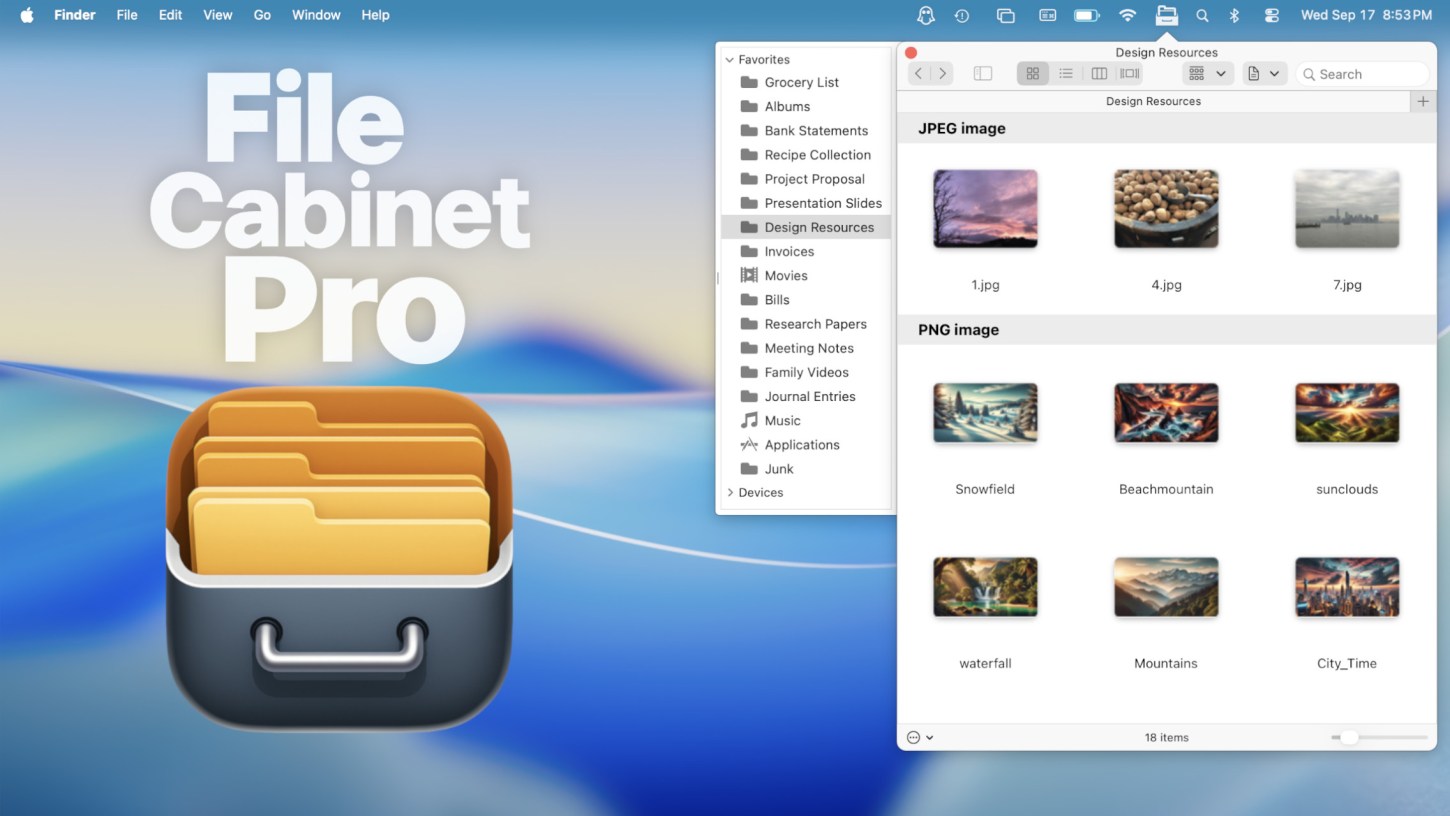Go forward with the right chevron button
The height and width of the screenshot is (816, 1450).
(x=943, y=73)
